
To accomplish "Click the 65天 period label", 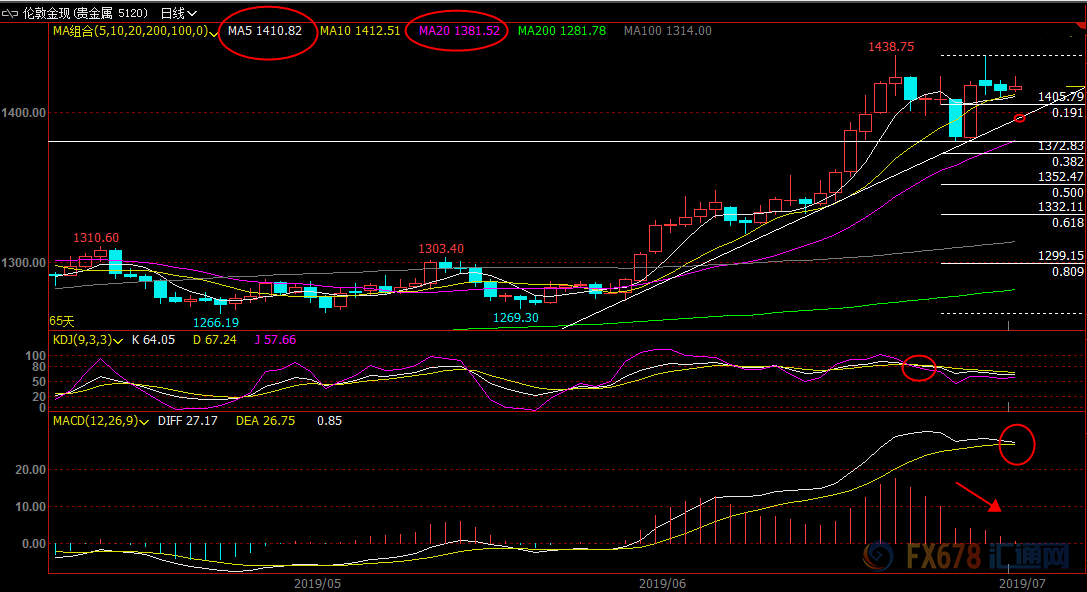I will [x=62, y=322].
